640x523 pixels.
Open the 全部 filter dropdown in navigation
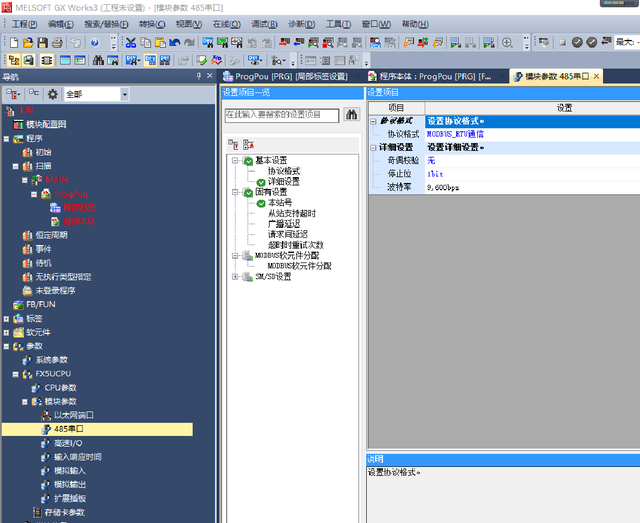tap(124, 94)
